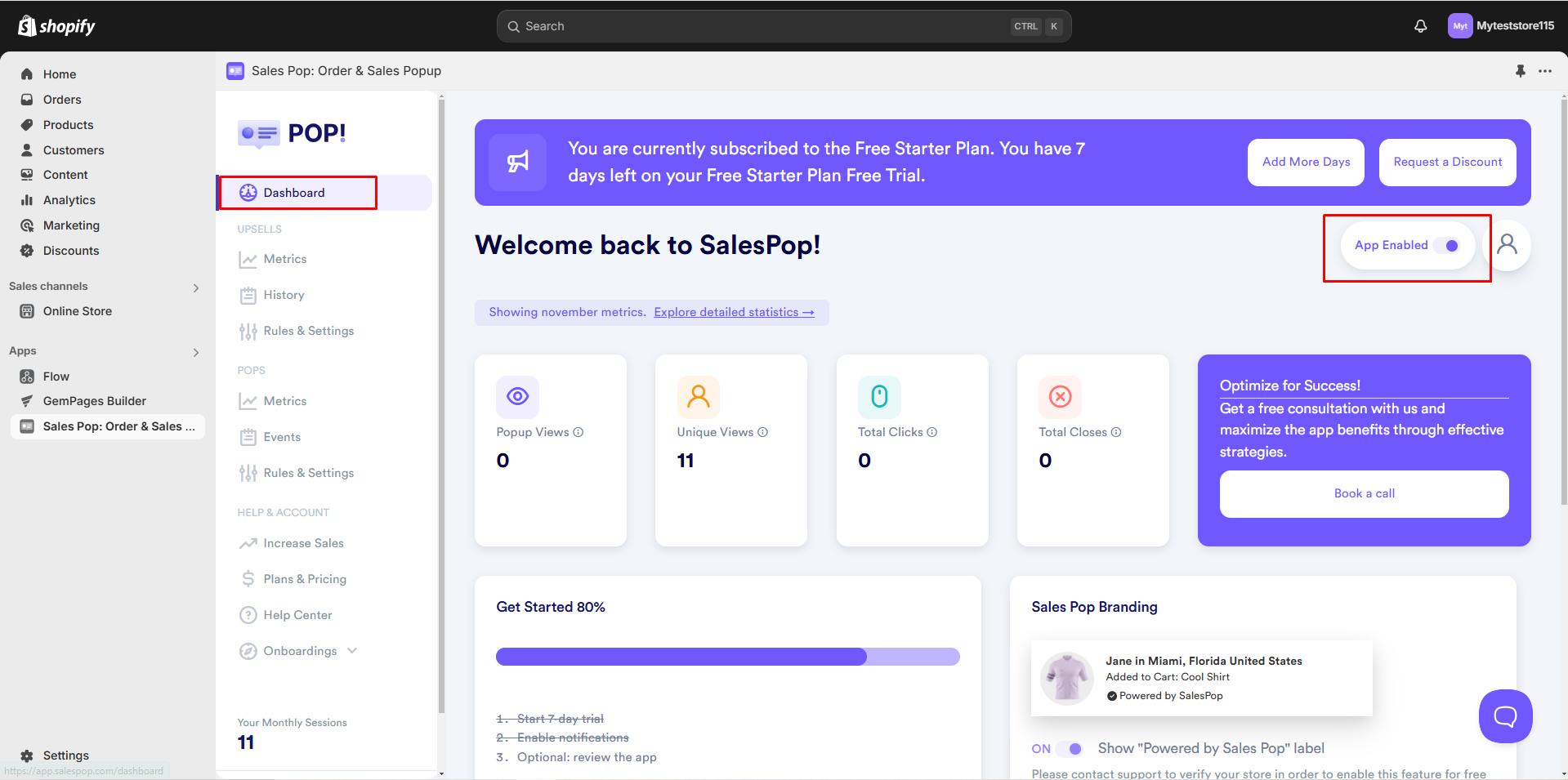The image size is (1568, 780).
Task: Toggle the App Enabled switch
Action: [1450, 245]
